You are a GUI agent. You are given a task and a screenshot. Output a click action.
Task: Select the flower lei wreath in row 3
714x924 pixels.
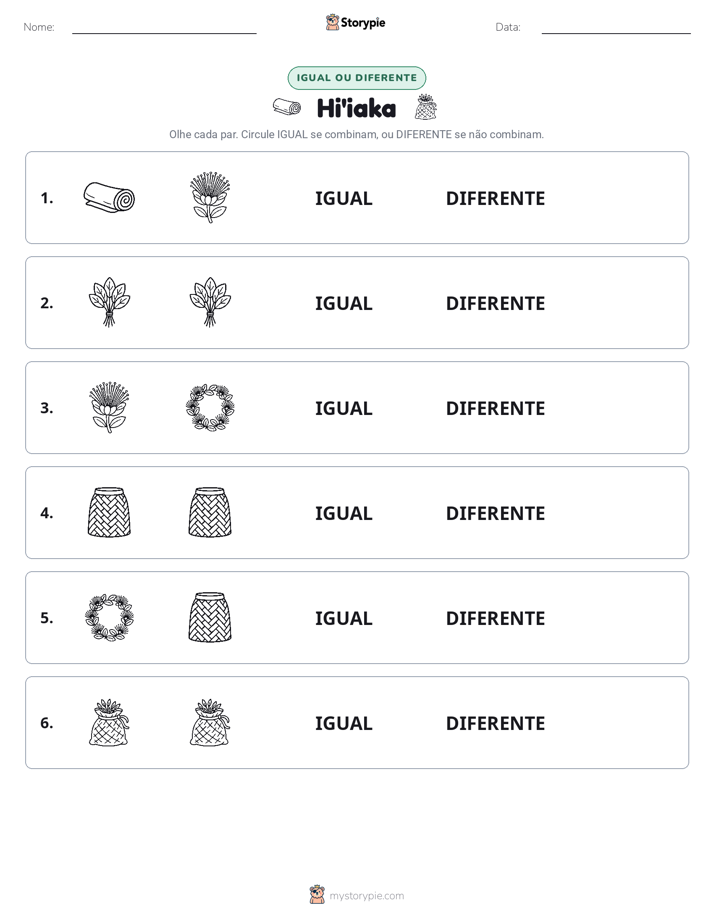click(x=210, y=407)
